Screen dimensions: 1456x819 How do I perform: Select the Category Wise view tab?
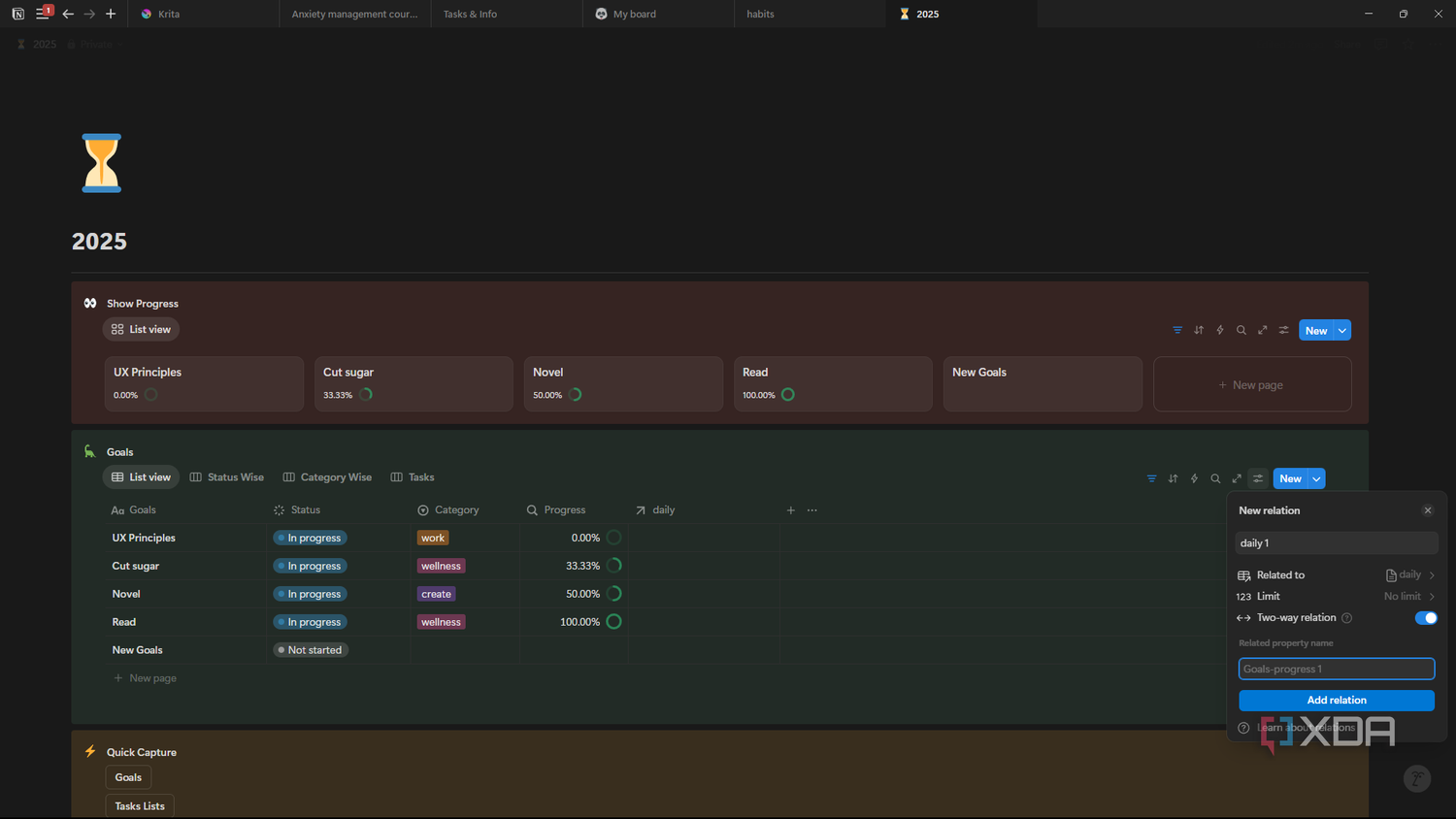327,477
